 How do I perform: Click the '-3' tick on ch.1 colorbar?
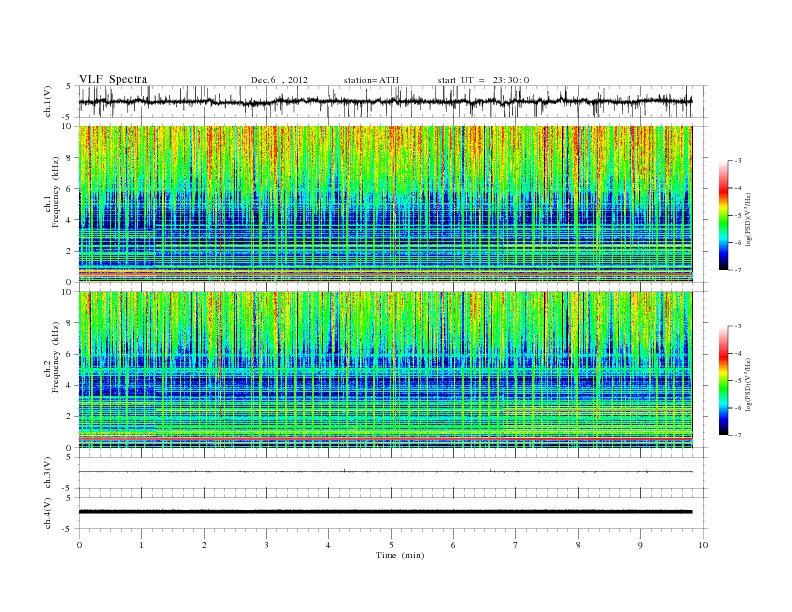[x=737, y=161]
